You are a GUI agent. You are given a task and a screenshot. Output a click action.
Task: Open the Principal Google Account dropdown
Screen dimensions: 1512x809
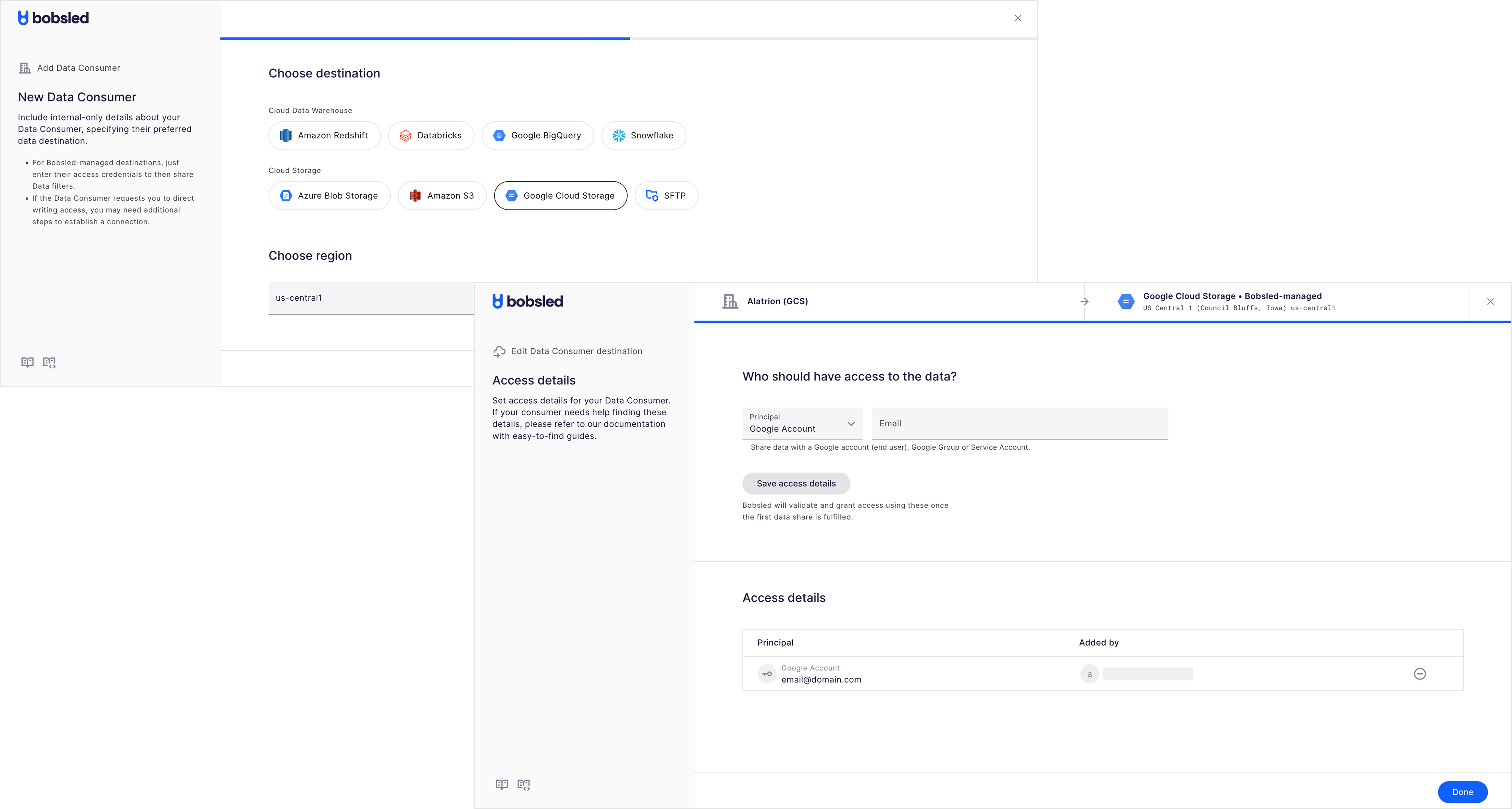click(802, 423)
